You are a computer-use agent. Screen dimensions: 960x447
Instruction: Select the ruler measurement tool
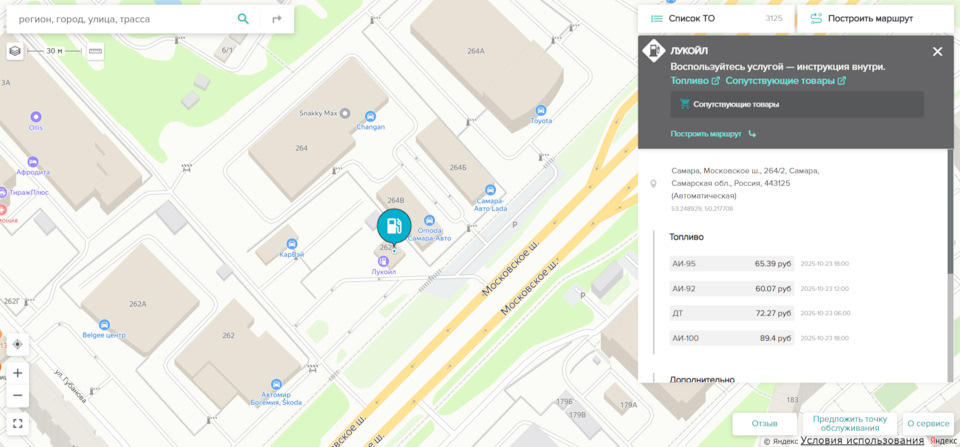click(95, 51)
